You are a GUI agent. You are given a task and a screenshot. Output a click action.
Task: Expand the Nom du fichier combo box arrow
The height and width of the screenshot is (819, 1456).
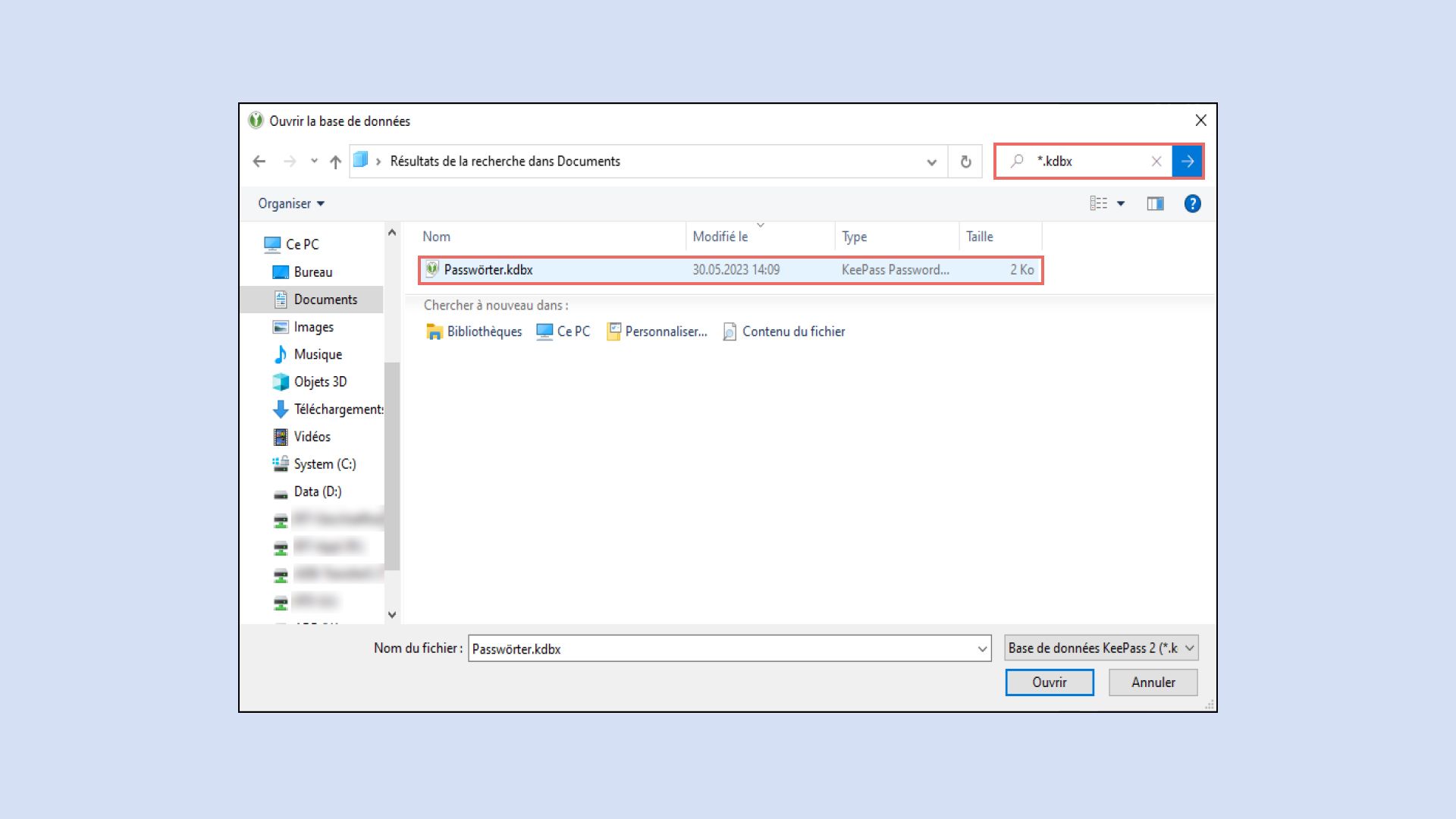(982, 648)
